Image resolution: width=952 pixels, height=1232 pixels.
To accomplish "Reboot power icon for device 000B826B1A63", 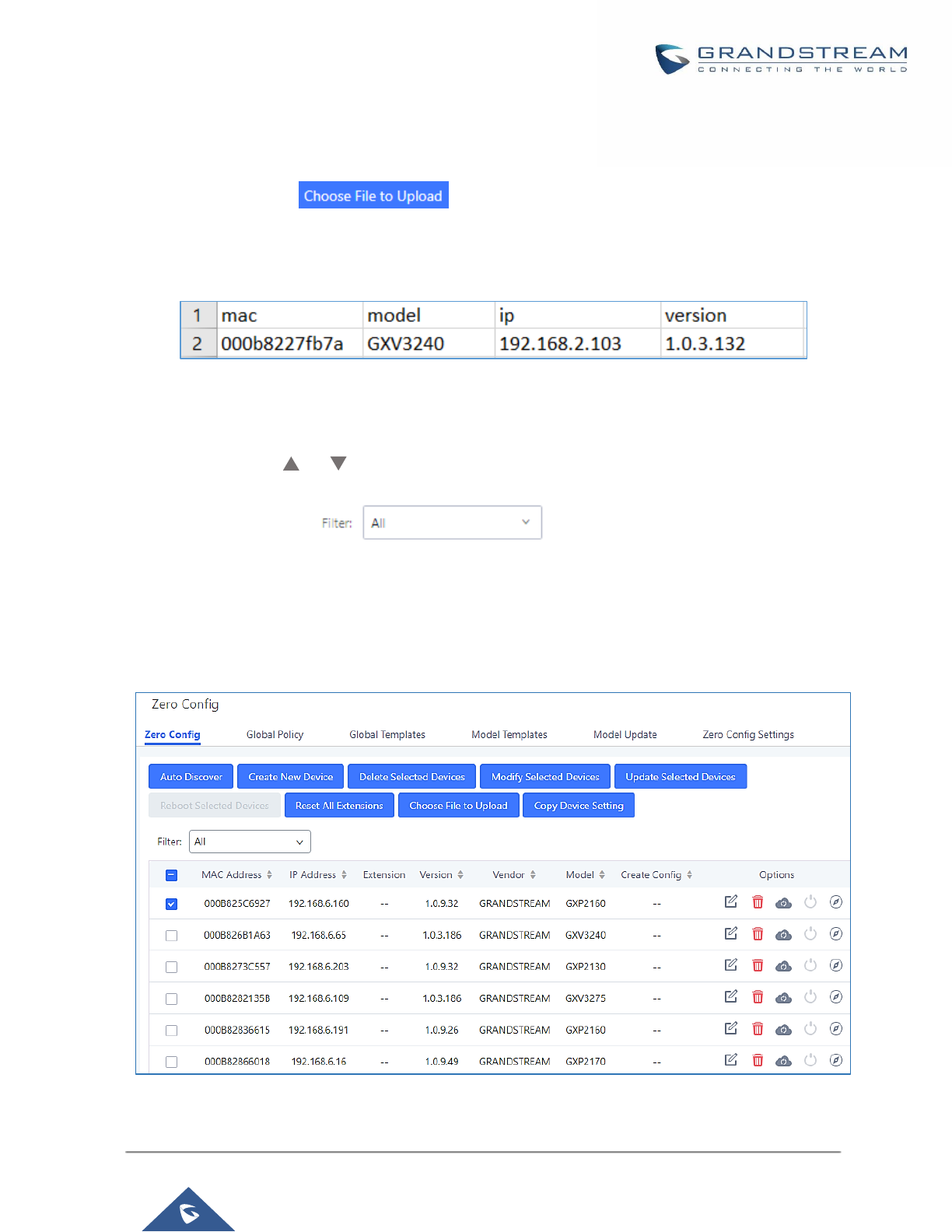I will tap(810, 934).
